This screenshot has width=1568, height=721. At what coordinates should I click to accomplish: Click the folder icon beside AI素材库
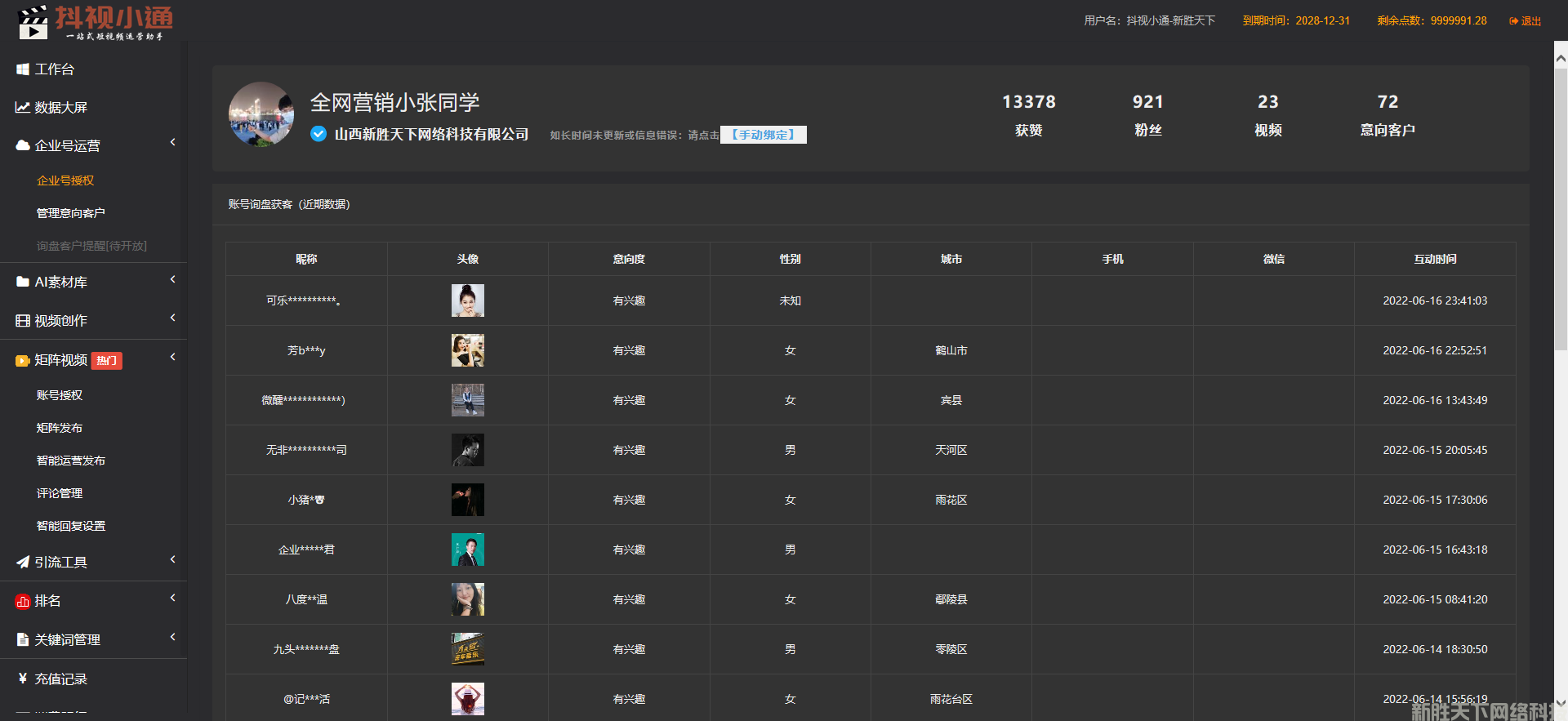click(x=23, y=282)
